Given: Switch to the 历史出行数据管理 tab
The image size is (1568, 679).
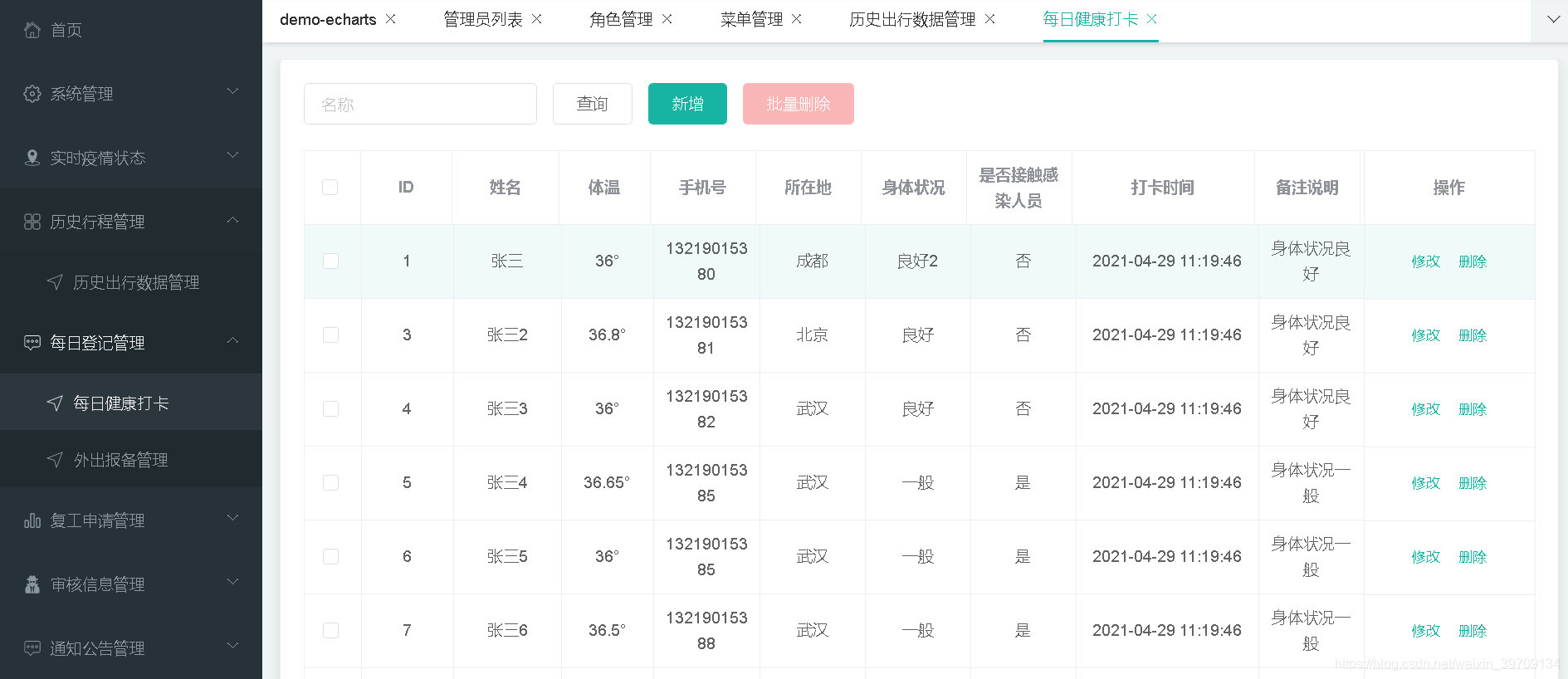Looking at the screenshot, I should point(912,20).
